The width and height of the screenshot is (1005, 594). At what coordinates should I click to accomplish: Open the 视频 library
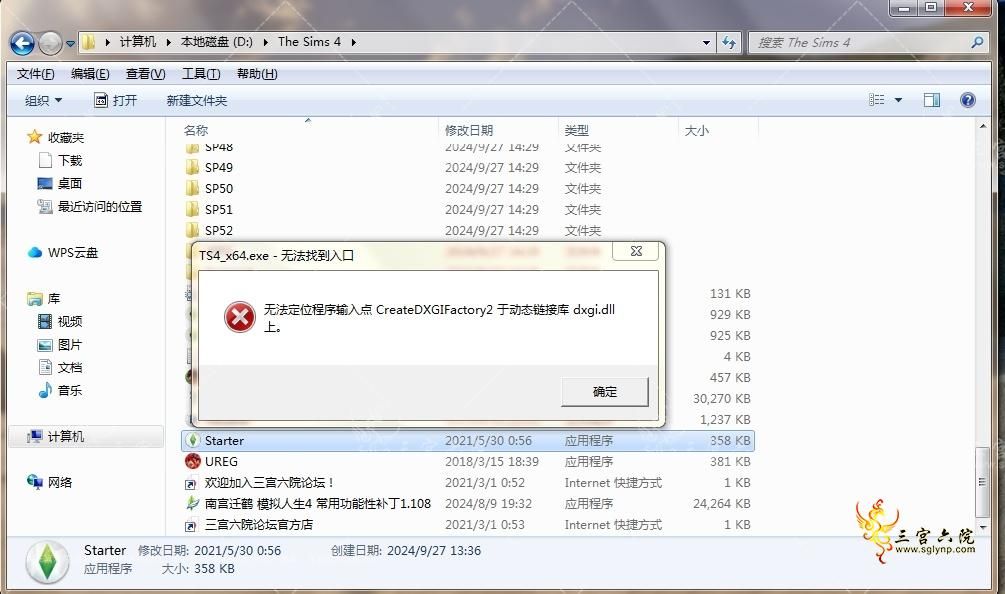point(70,321)
